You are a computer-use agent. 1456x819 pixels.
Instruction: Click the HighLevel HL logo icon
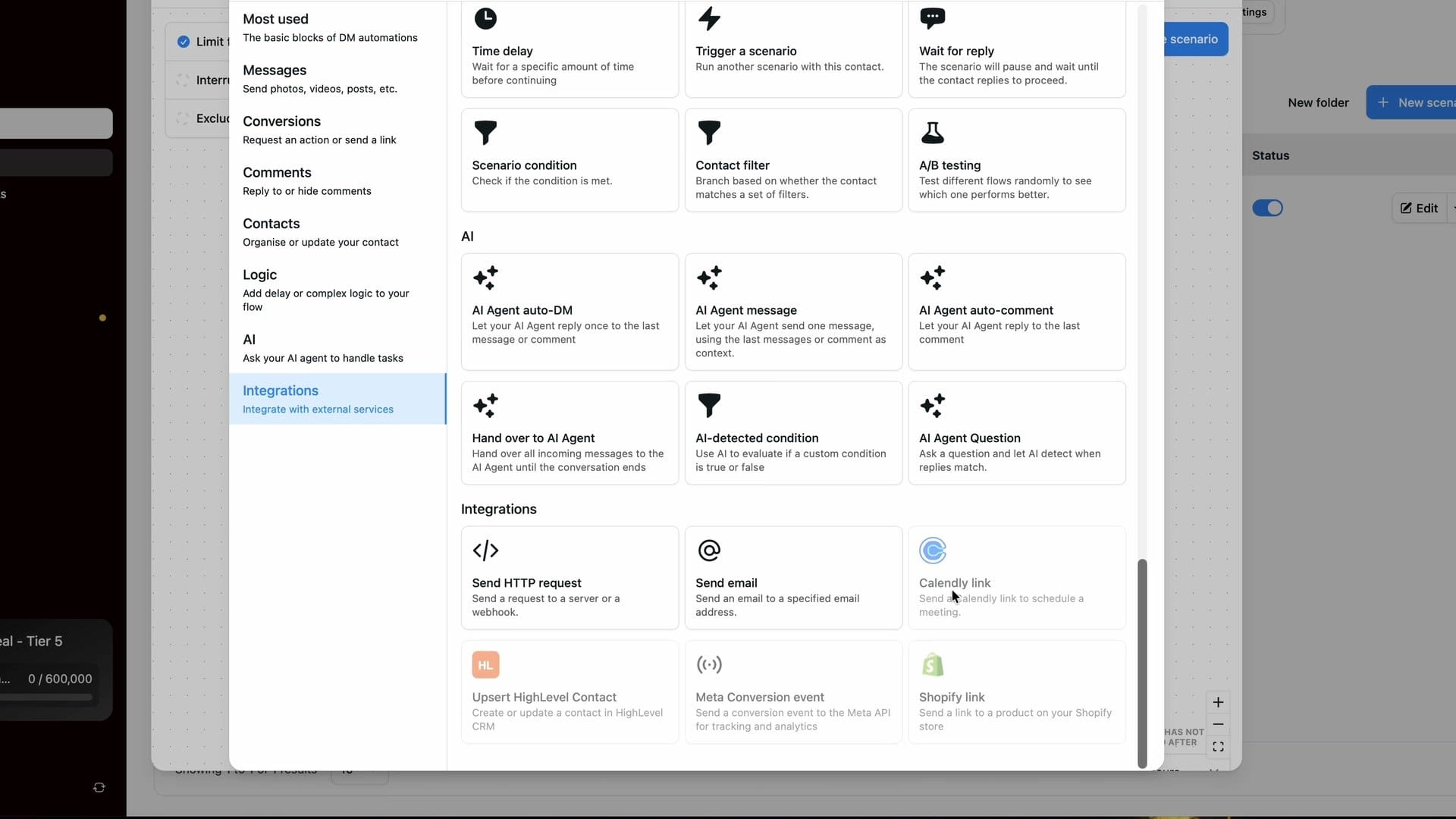[x=485, y=665]
